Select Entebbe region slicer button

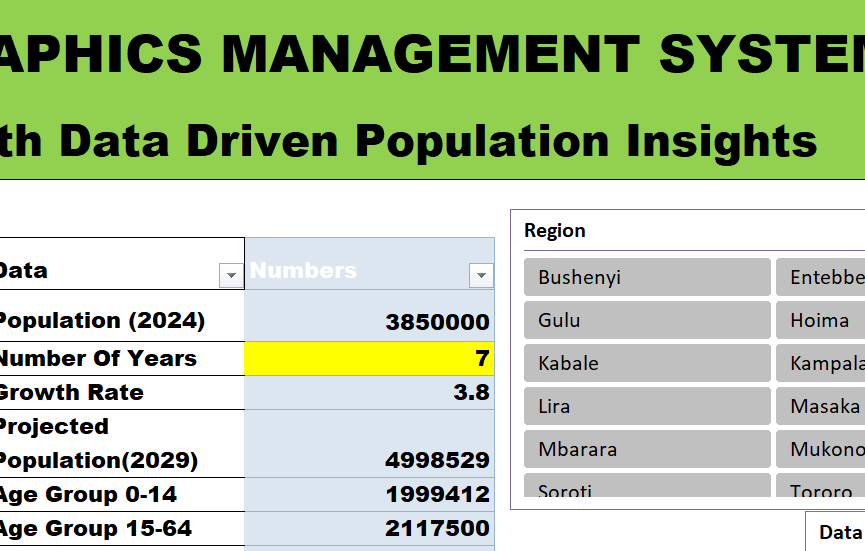tap(820, 277)
